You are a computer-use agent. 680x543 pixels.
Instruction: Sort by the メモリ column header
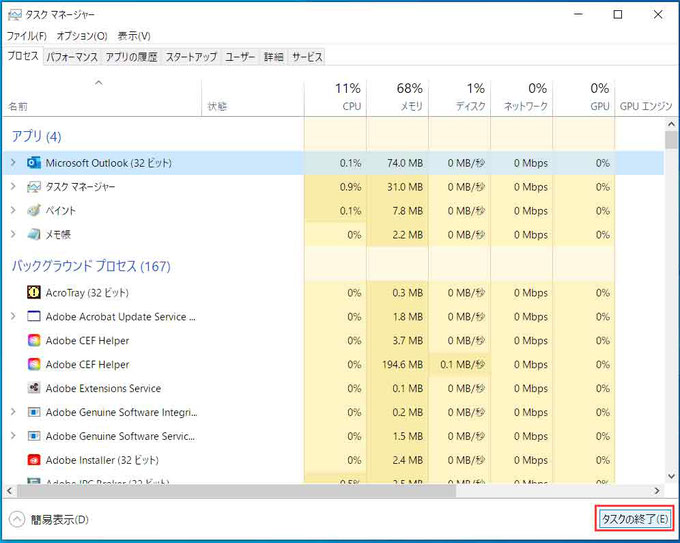(x=397, y=98)
